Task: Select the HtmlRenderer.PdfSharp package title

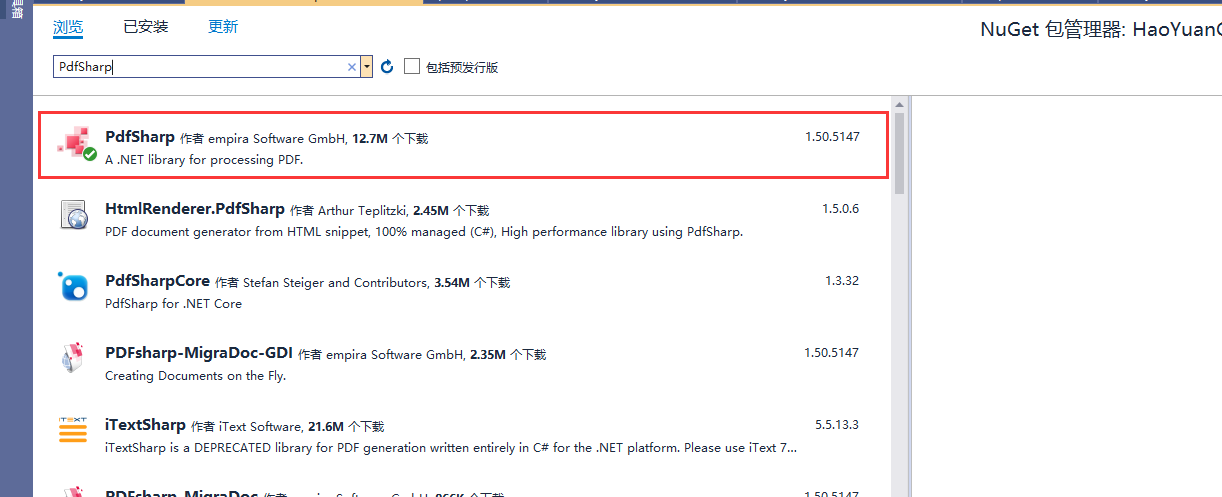Action: tap(195, 209)
